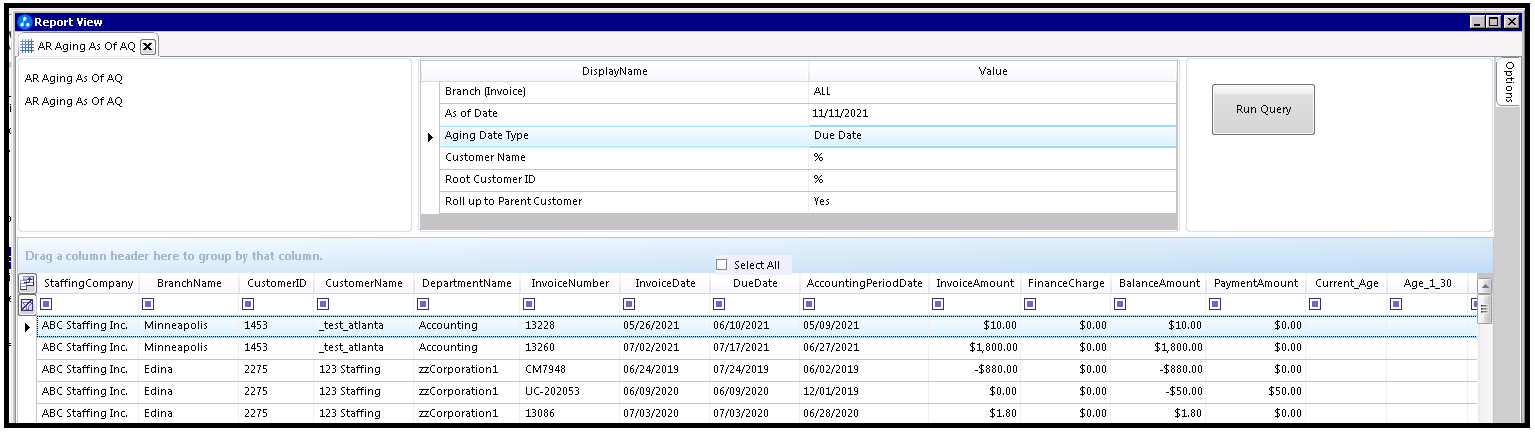Click filter operator icon under BranchName column
The height and width of the screenshot is (432, 1535).
148,304
